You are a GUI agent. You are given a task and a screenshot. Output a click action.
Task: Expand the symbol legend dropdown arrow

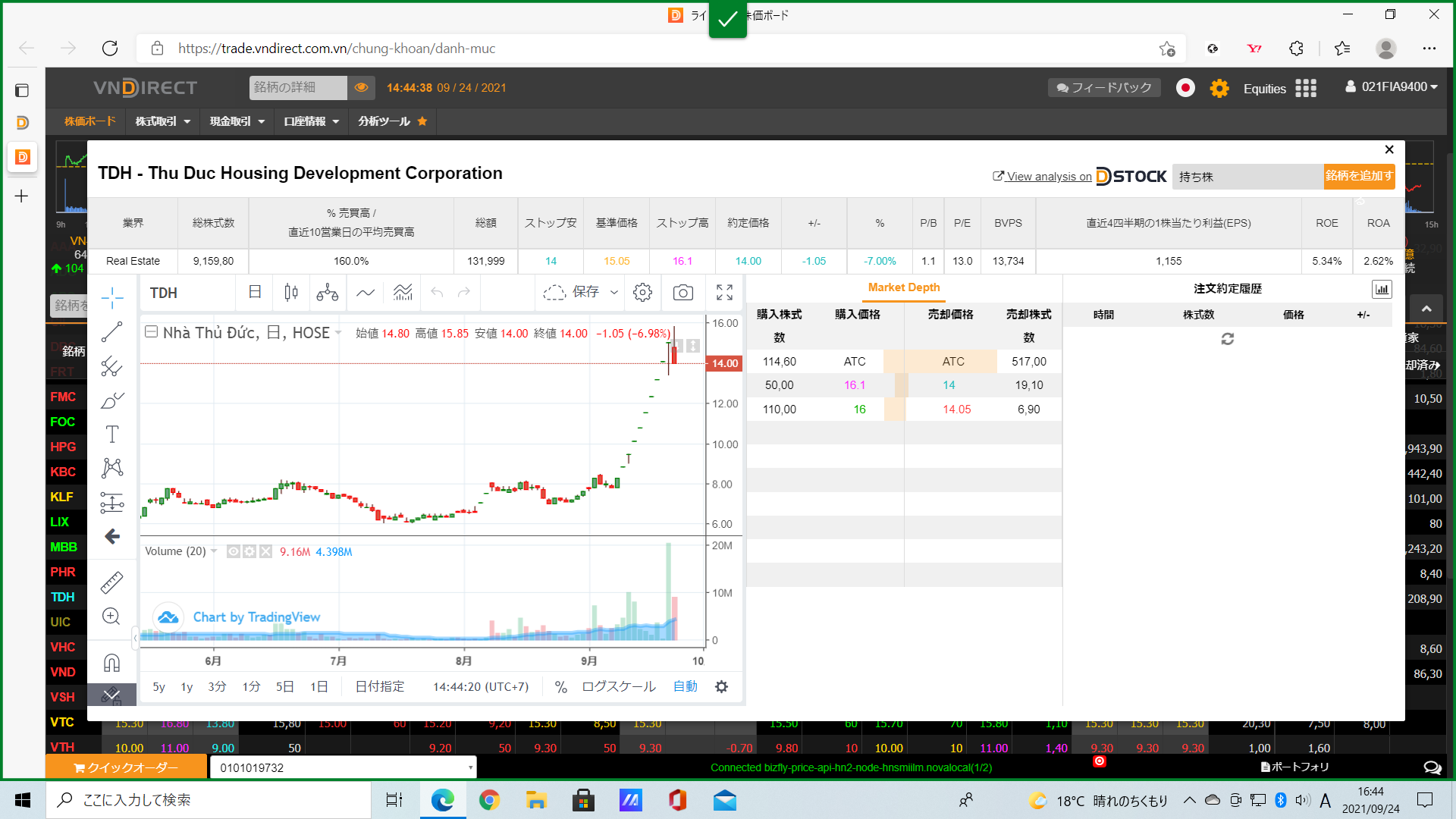pos(338,333)
